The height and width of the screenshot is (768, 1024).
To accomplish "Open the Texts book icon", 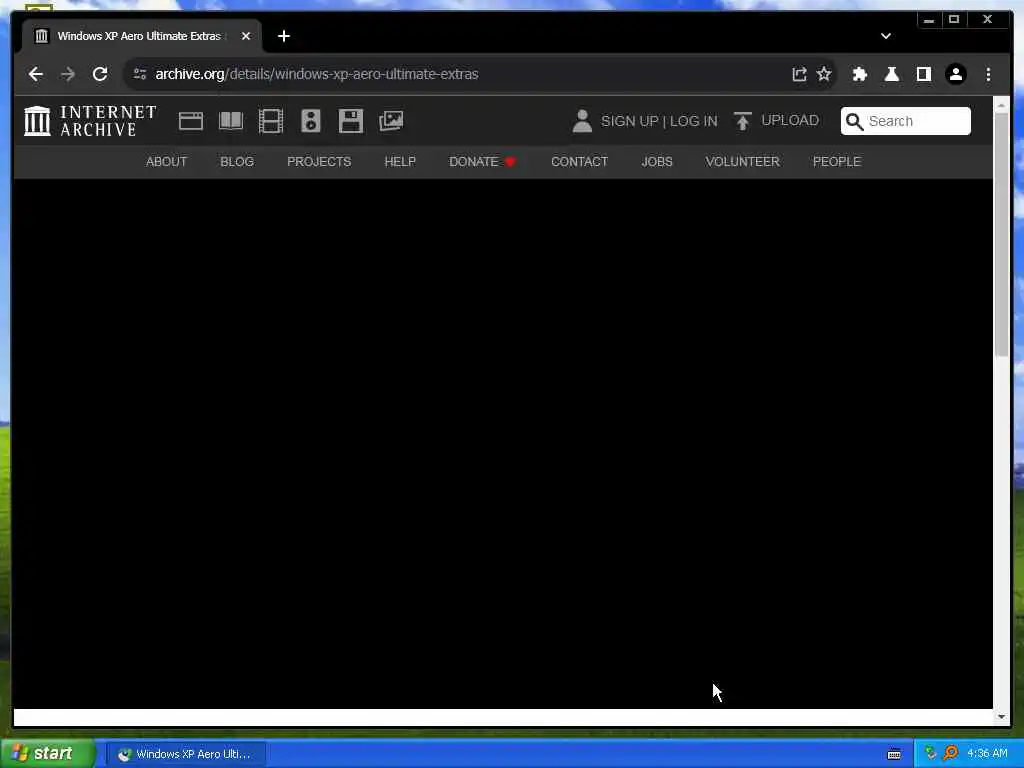I will pyautogui.click(x=231, y=121).
